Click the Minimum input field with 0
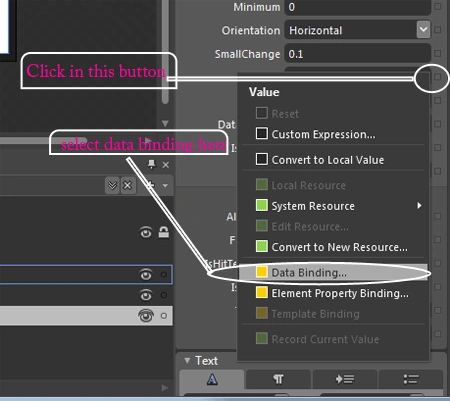This screenshot has width=450, height=401. 357,7
